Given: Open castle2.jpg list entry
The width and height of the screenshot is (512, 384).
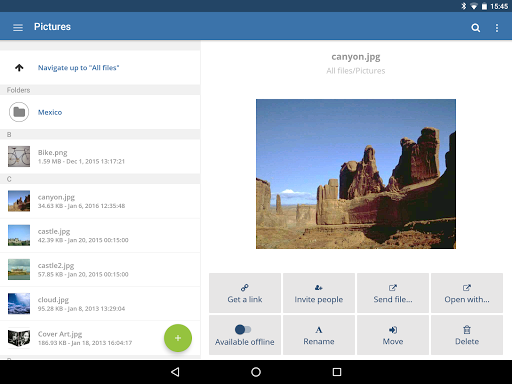Looking at the screenshot, I should pos(100,270).
